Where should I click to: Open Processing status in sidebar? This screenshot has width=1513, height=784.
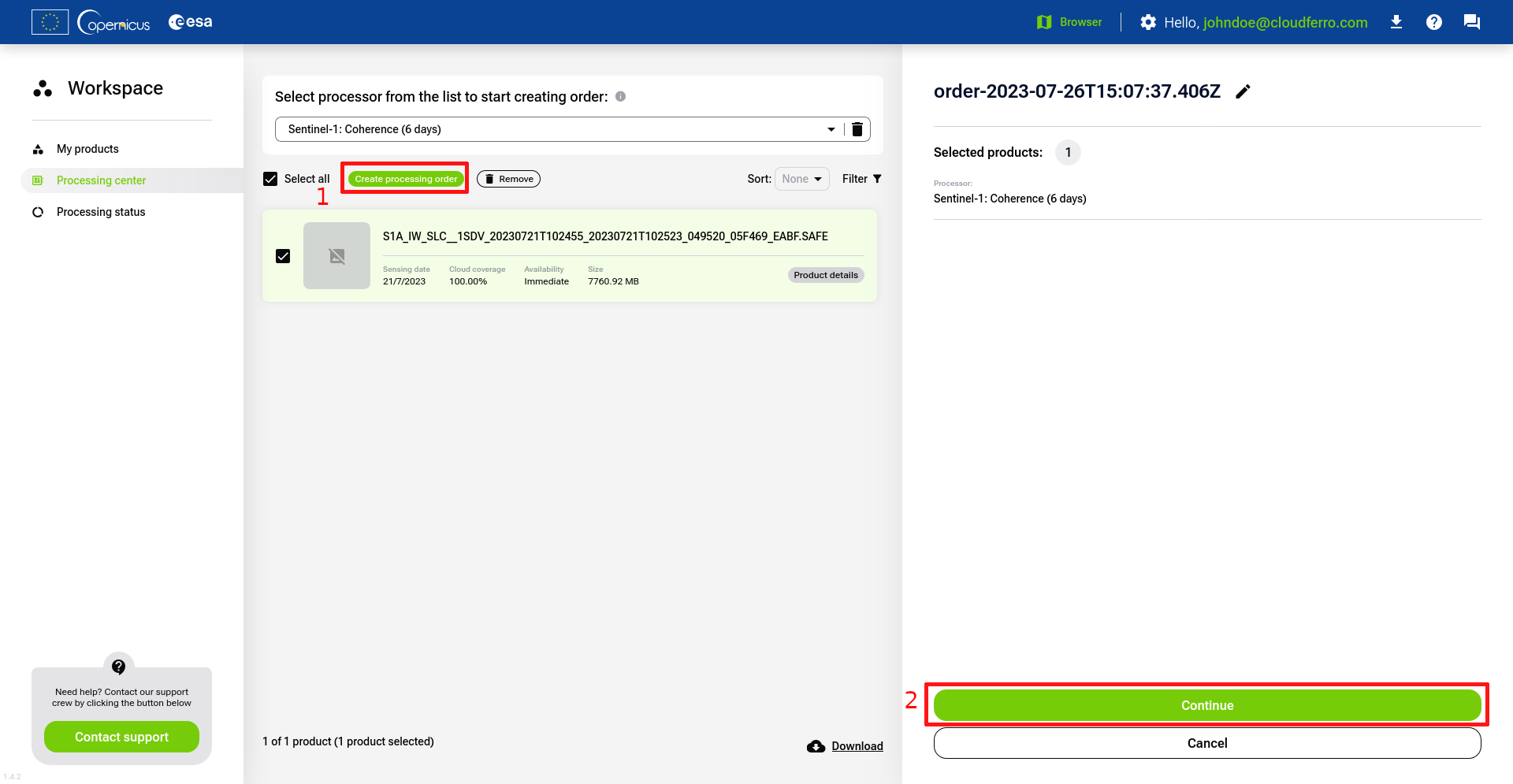coord(101,212)
